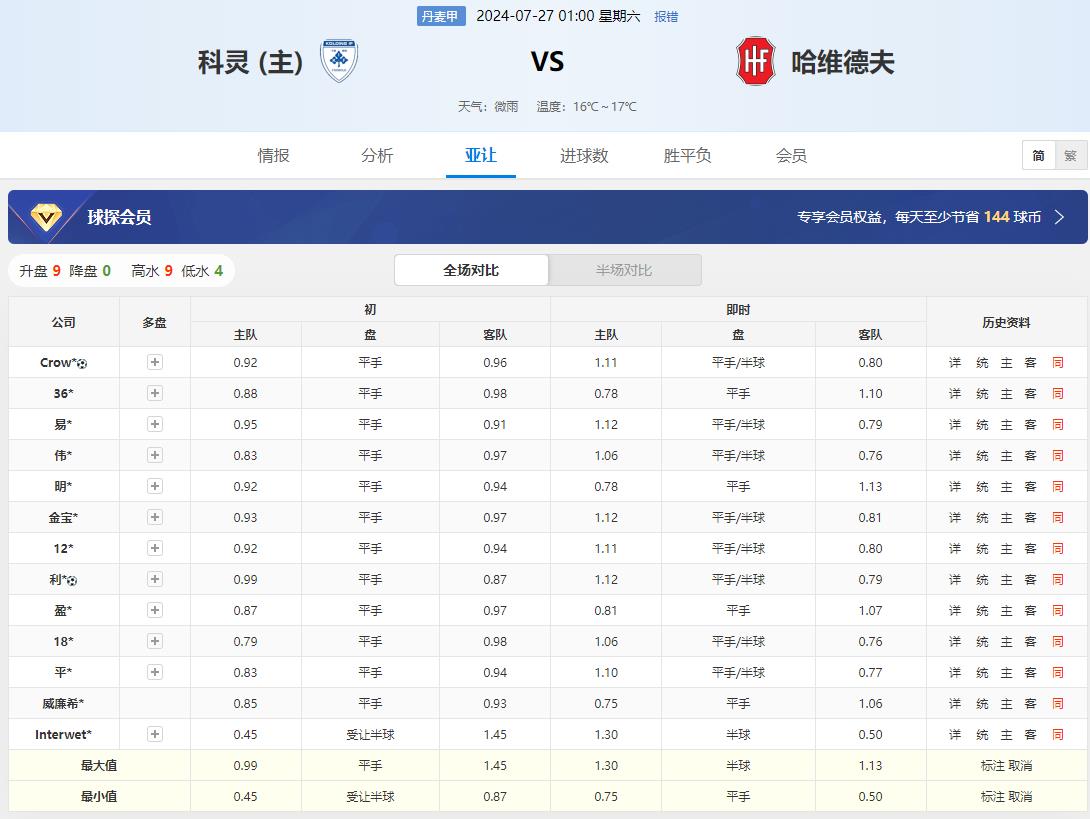Screen dimensions: 1090x819
Task: Click 详 details link in 36* row
Action: click(x=955, y=394)
